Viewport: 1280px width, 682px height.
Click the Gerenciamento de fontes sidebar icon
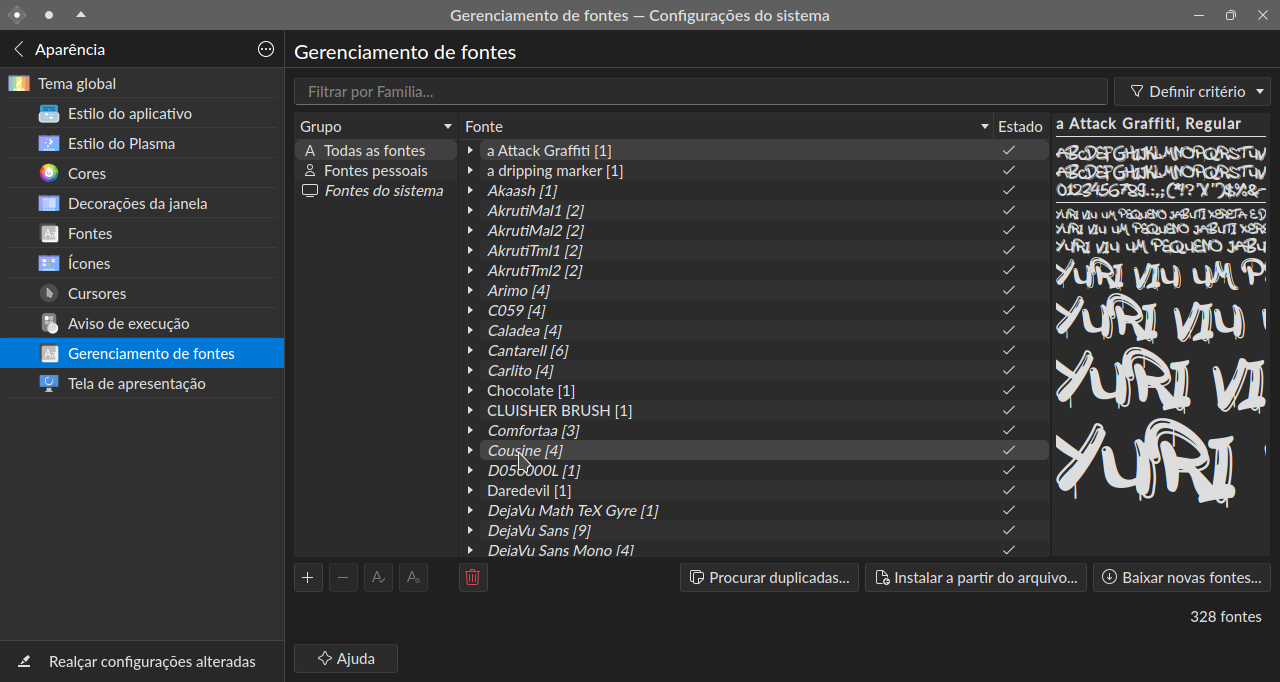point(49,354)
